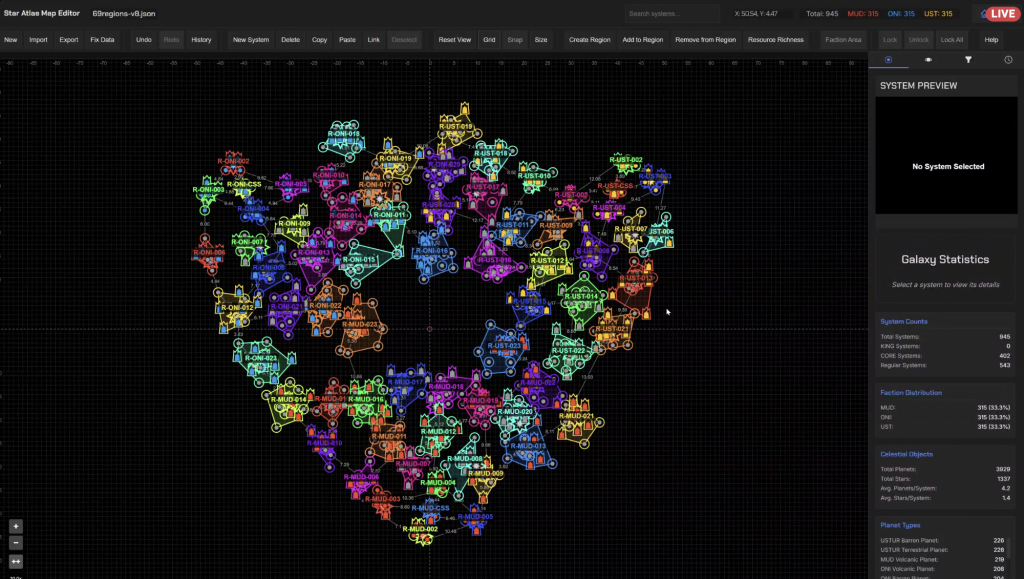The image size is (1024, 579).
Task: Select the R-UST-002 region label
Action: (x=626, y=160)
